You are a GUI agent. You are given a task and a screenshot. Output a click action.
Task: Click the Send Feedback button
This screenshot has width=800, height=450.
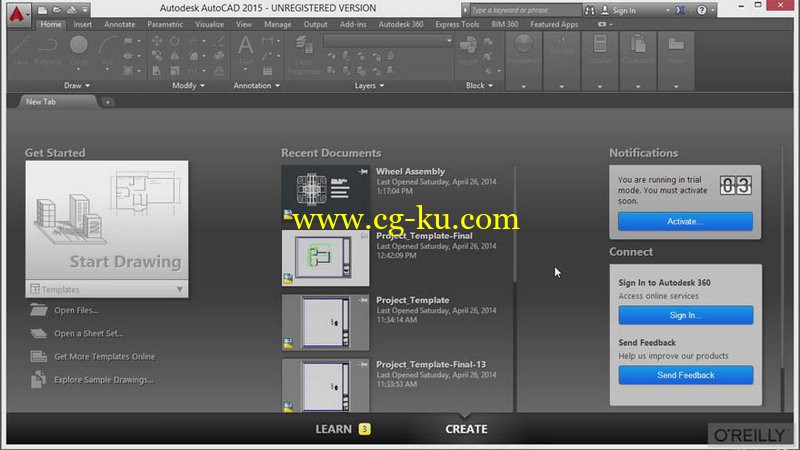pos(686,375)
